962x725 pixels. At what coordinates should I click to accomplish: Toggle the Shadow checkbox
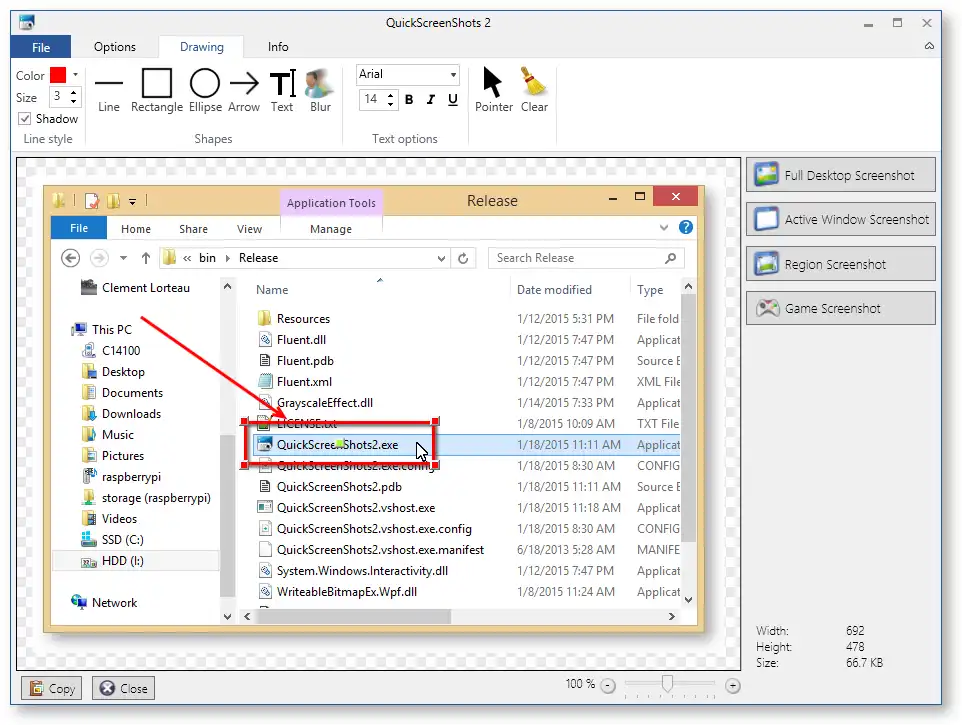click(25, 118)
